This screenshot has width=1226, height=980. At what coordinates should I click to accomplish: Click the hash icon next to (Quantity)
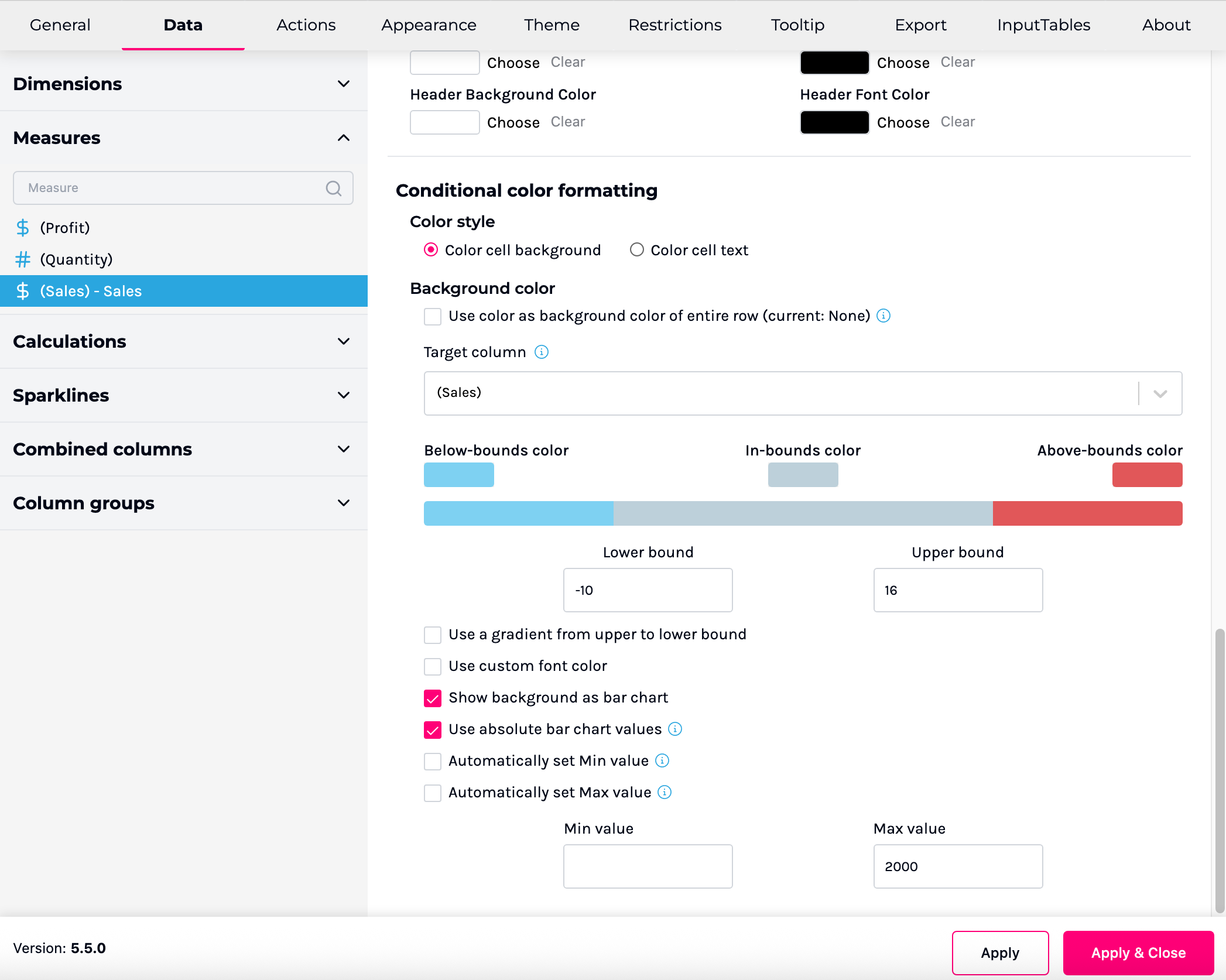(x=23, y=259)
